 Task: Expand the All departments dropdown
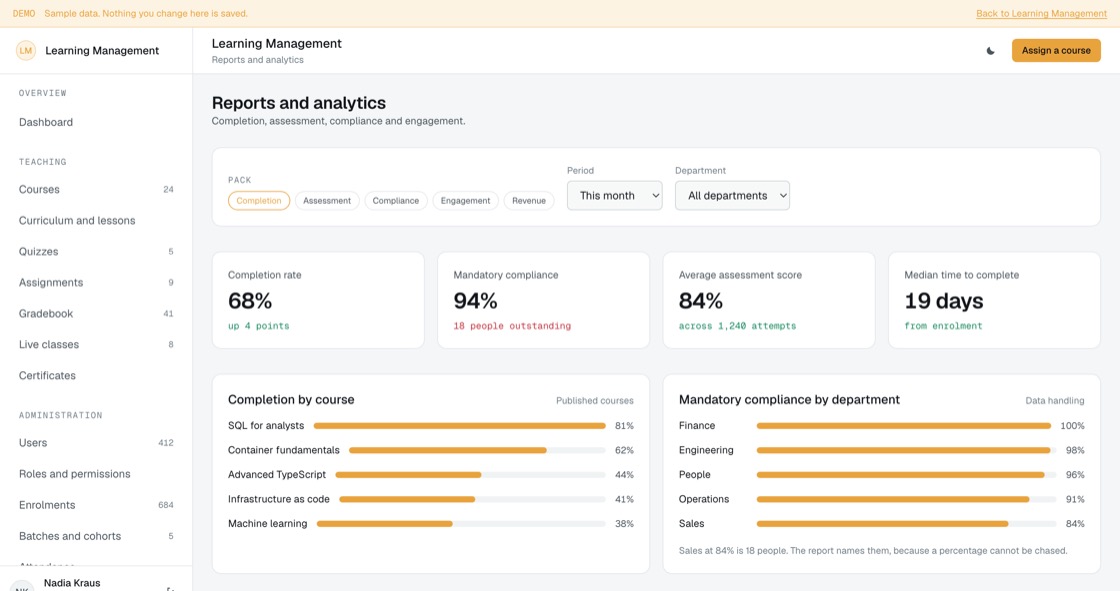click(732, 196)
